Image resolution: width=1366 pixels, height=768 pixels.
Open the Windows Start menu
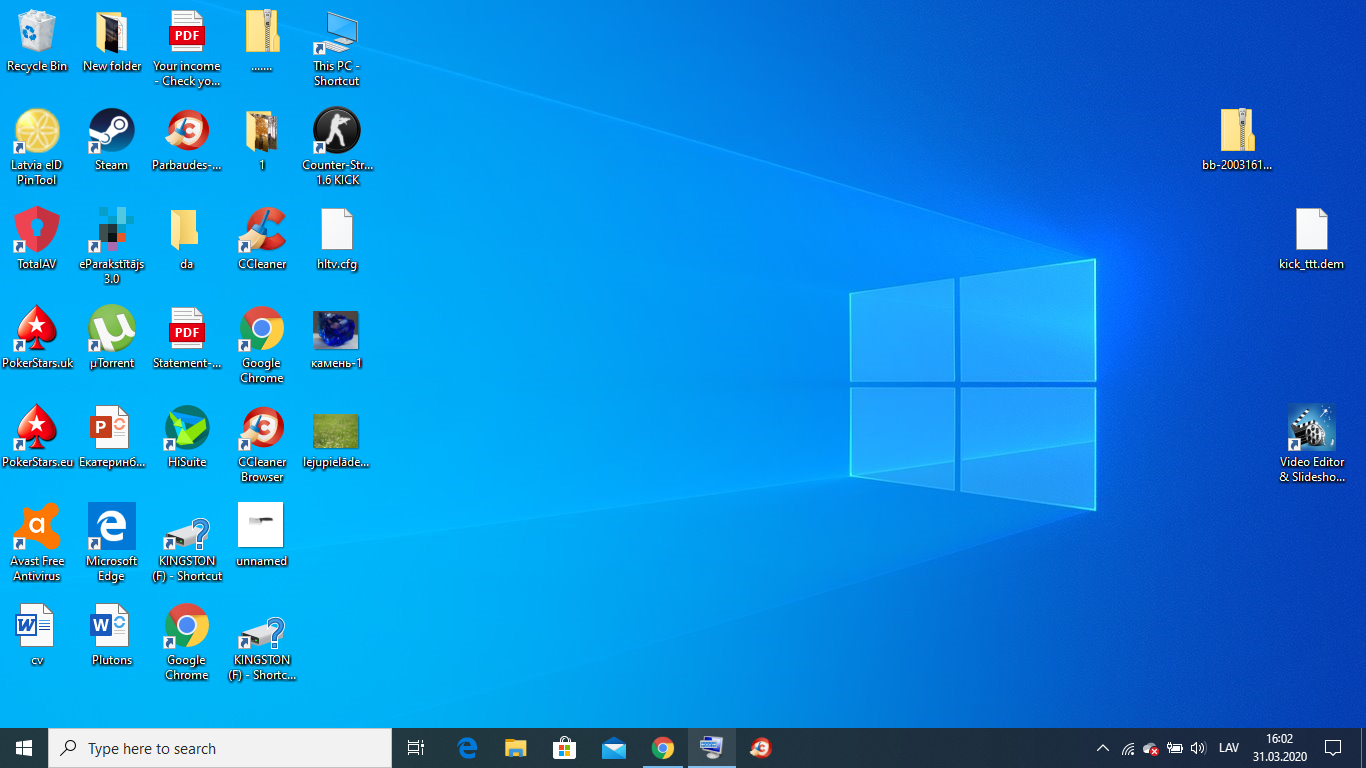click(x=24, y=748)
